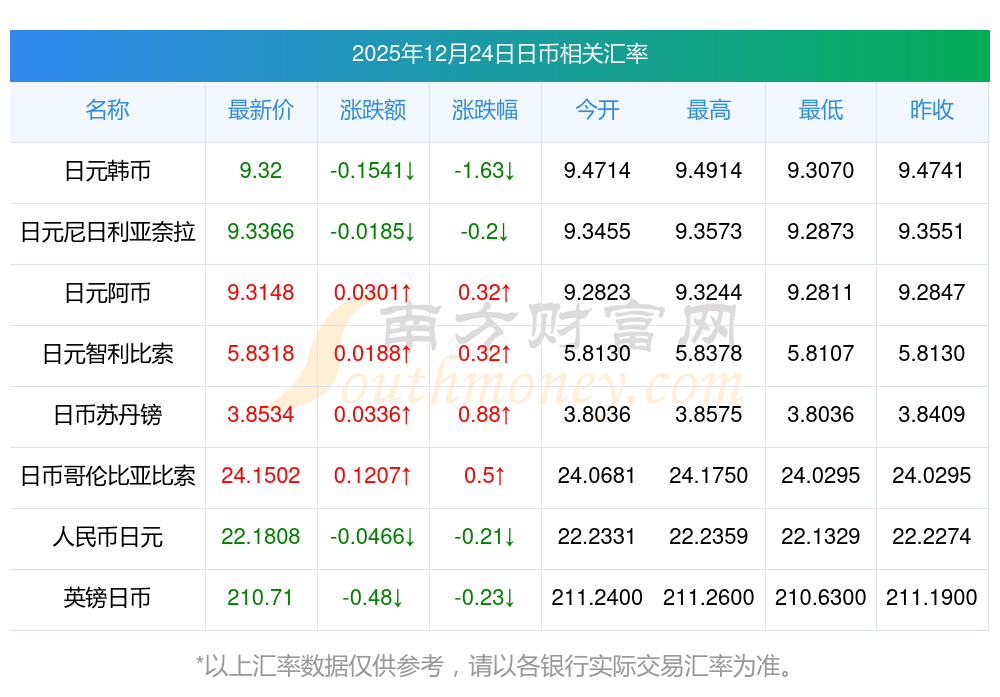Click previous close 211.1900

(x=932, y=598)
